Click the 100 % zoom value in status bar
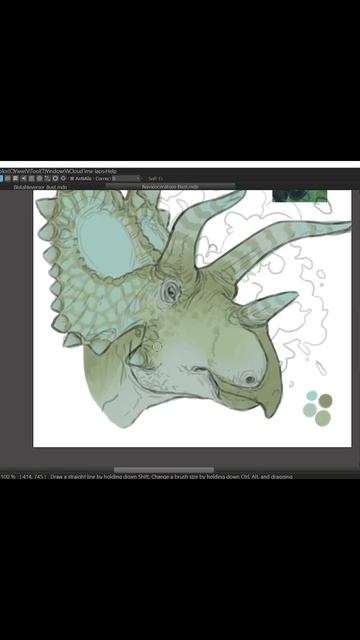 coord(7,476)
